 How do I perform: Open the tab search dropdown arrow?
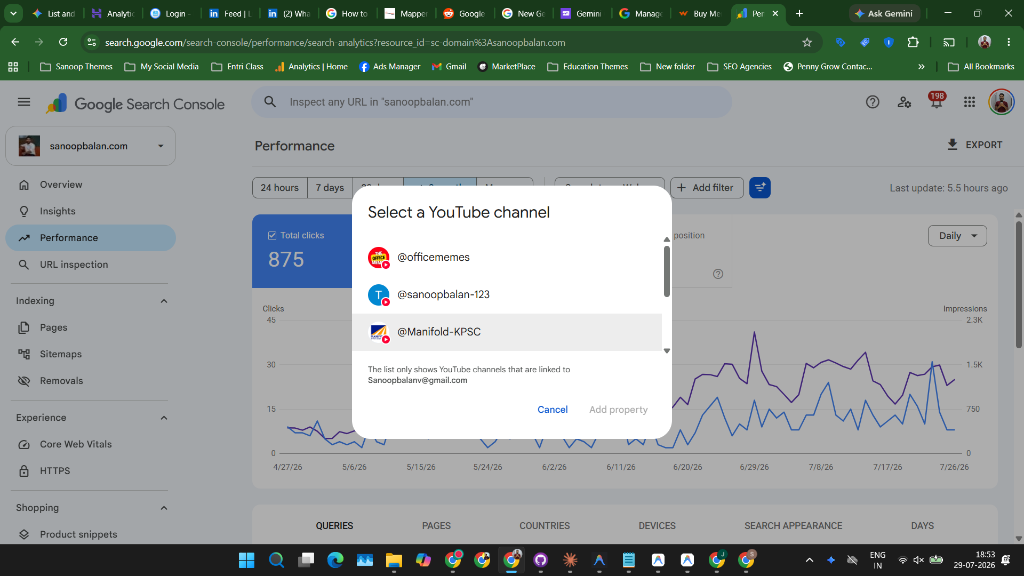coord(13,13)
